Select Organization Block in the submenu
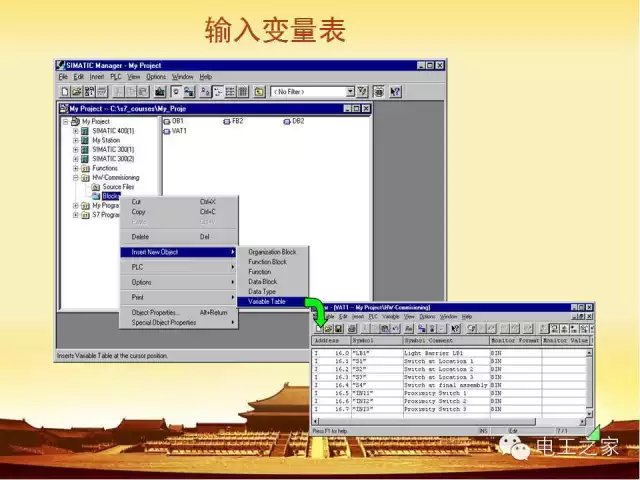The image size is (640, 480). point(273,252)
